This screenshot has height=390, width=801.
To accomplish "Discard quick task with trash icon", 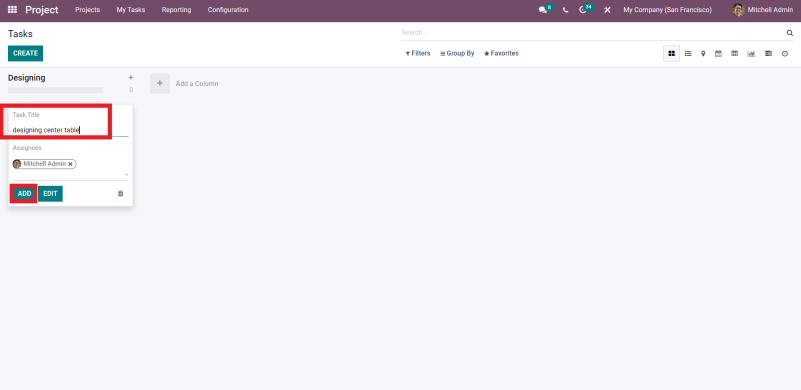I will coord(121,194).
